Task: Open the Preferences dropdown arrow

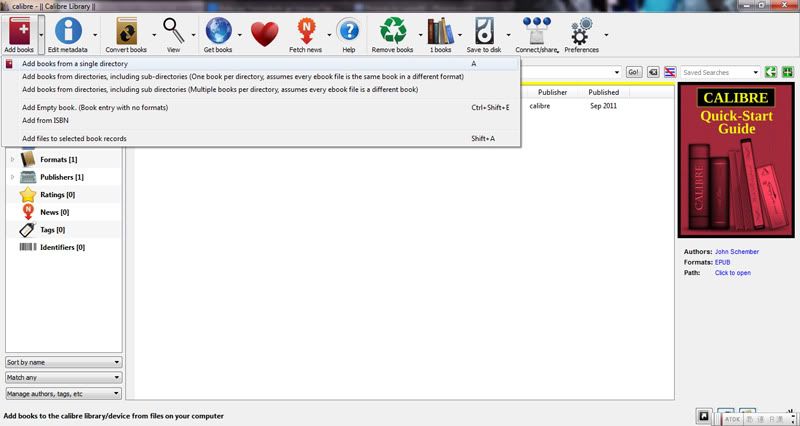Action: [x=606, y=35]
